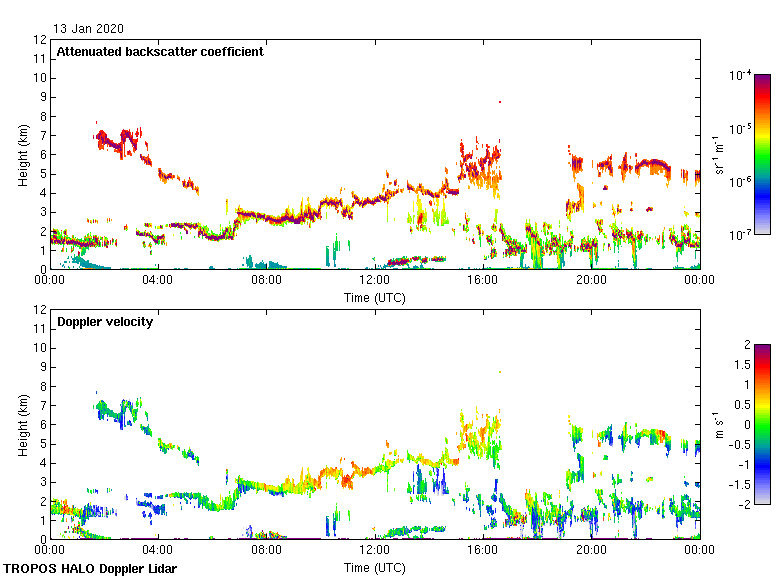
Task: Click the 10^-4 label on the backscatter color bar
Action: pos(740,76)
